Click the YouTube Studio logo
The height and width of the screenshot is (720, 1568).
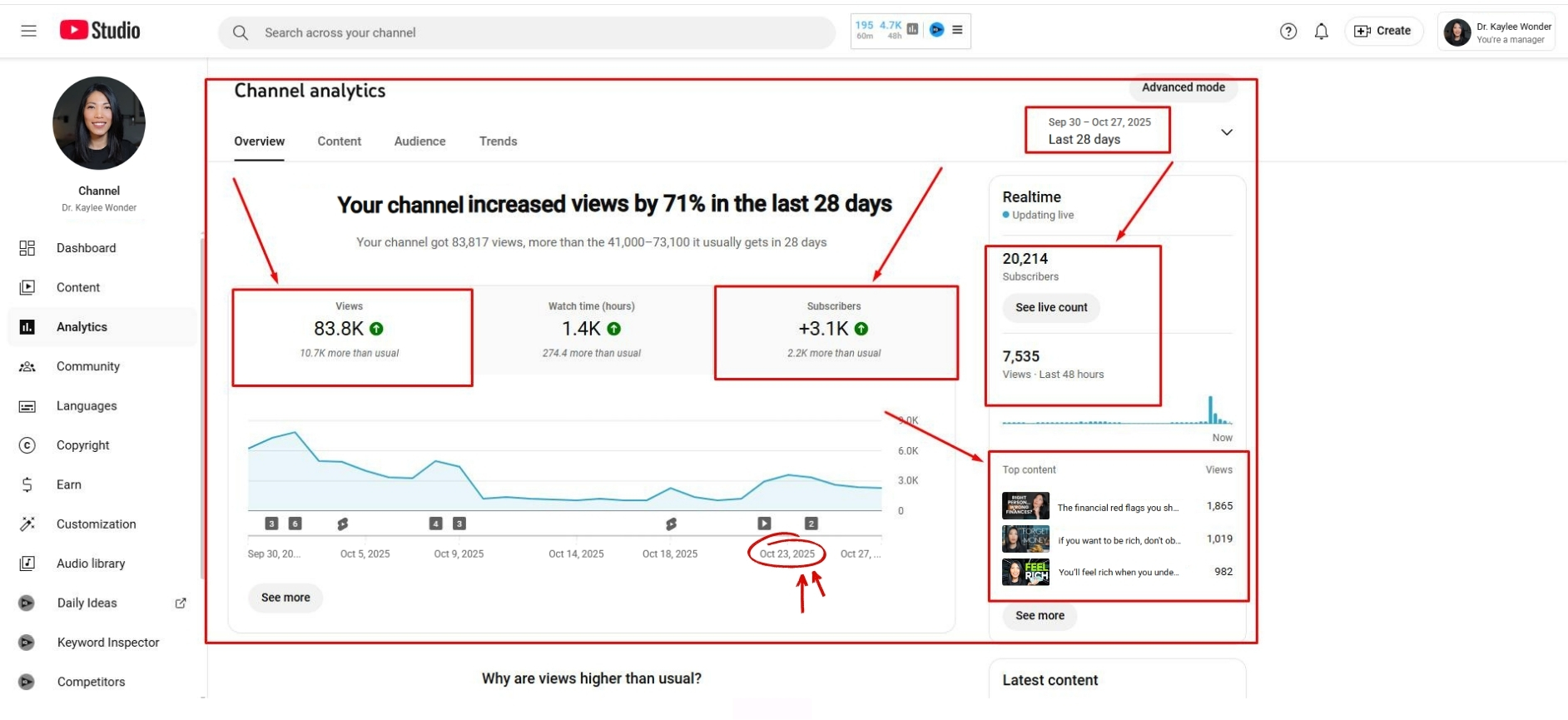(100, 31)
